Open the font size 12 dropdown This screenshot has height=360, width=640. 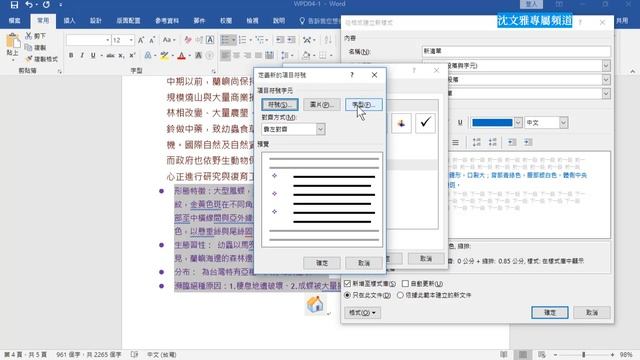click(x=131, y=40)
